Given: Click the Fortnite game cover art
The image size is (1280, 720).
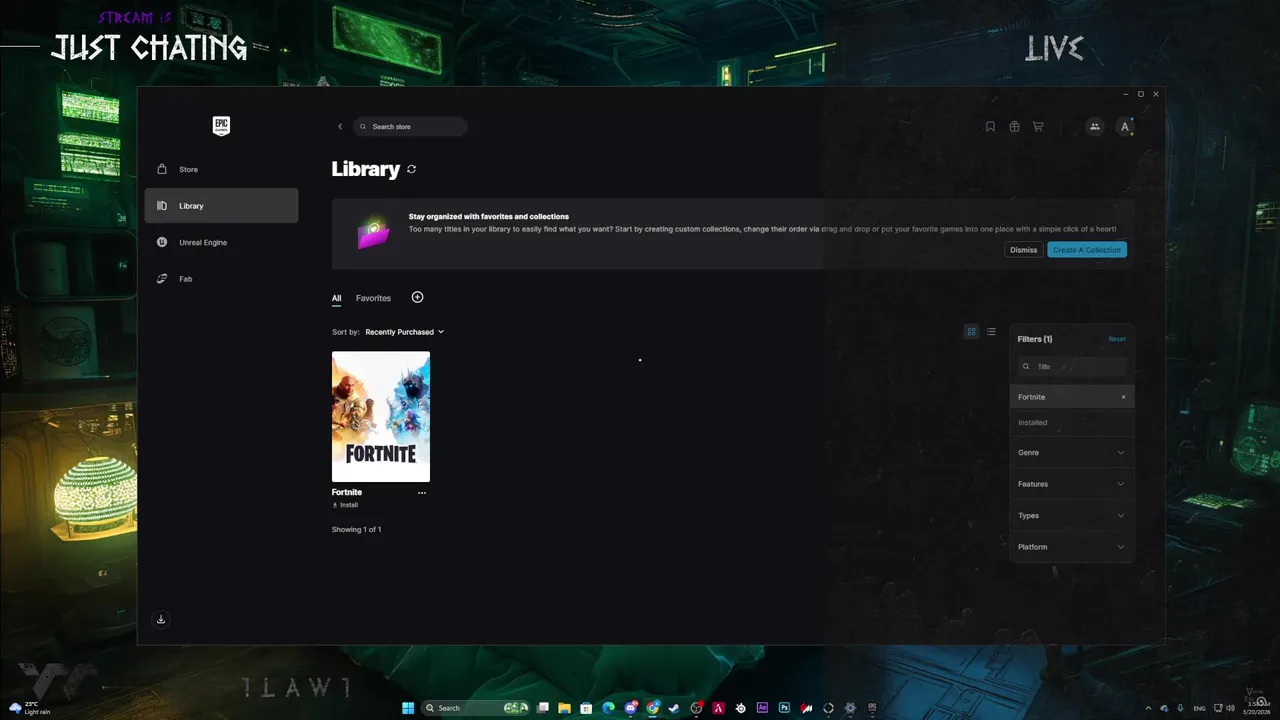Looking at the screenshot, I should point(381,416).
